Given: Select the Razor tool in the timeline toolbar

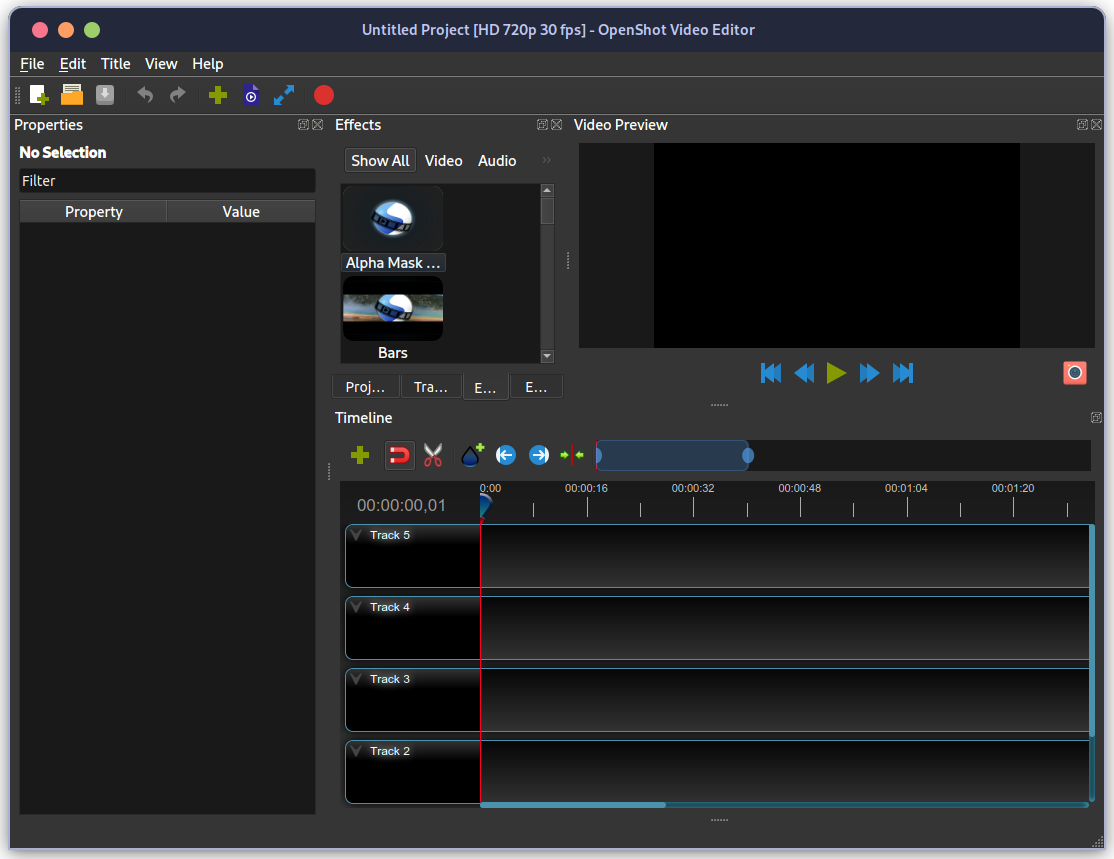Looking at the screenshot, I should pyautogui.click(x=433, y=455).
